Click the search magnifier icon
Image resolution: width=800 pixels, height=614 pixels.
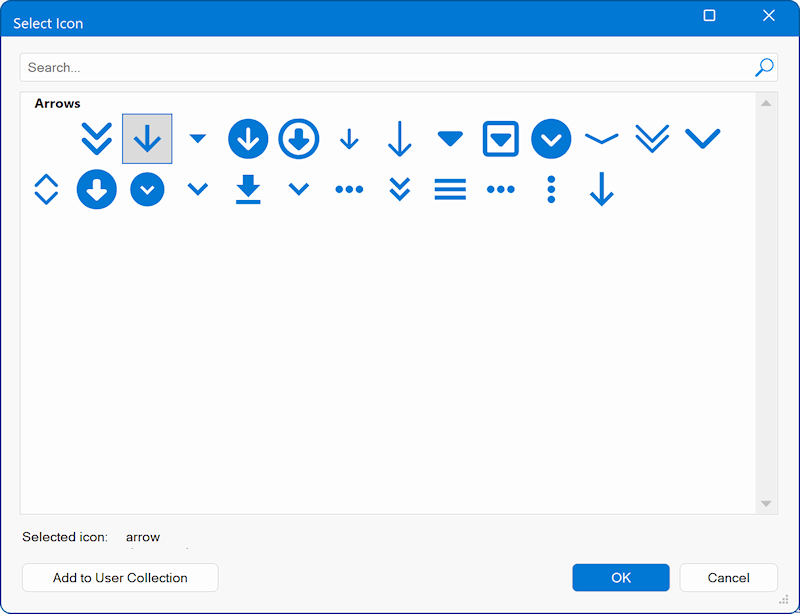(x=764, y=67)
